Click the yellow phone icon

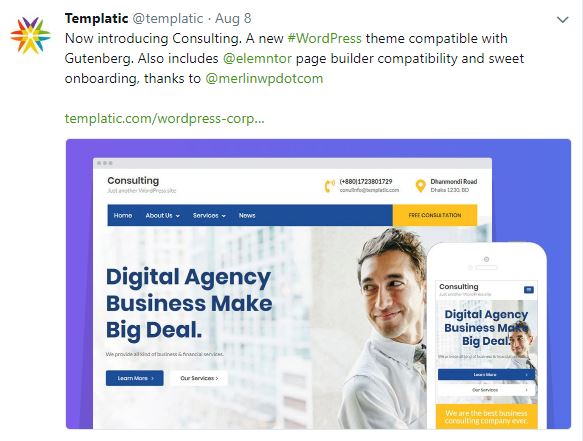pos(329,186)
